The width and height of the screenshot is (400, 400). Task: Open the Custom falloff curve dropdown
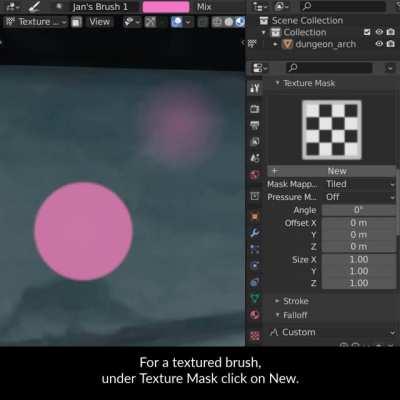pyautogui.click(x=332, y=332)
